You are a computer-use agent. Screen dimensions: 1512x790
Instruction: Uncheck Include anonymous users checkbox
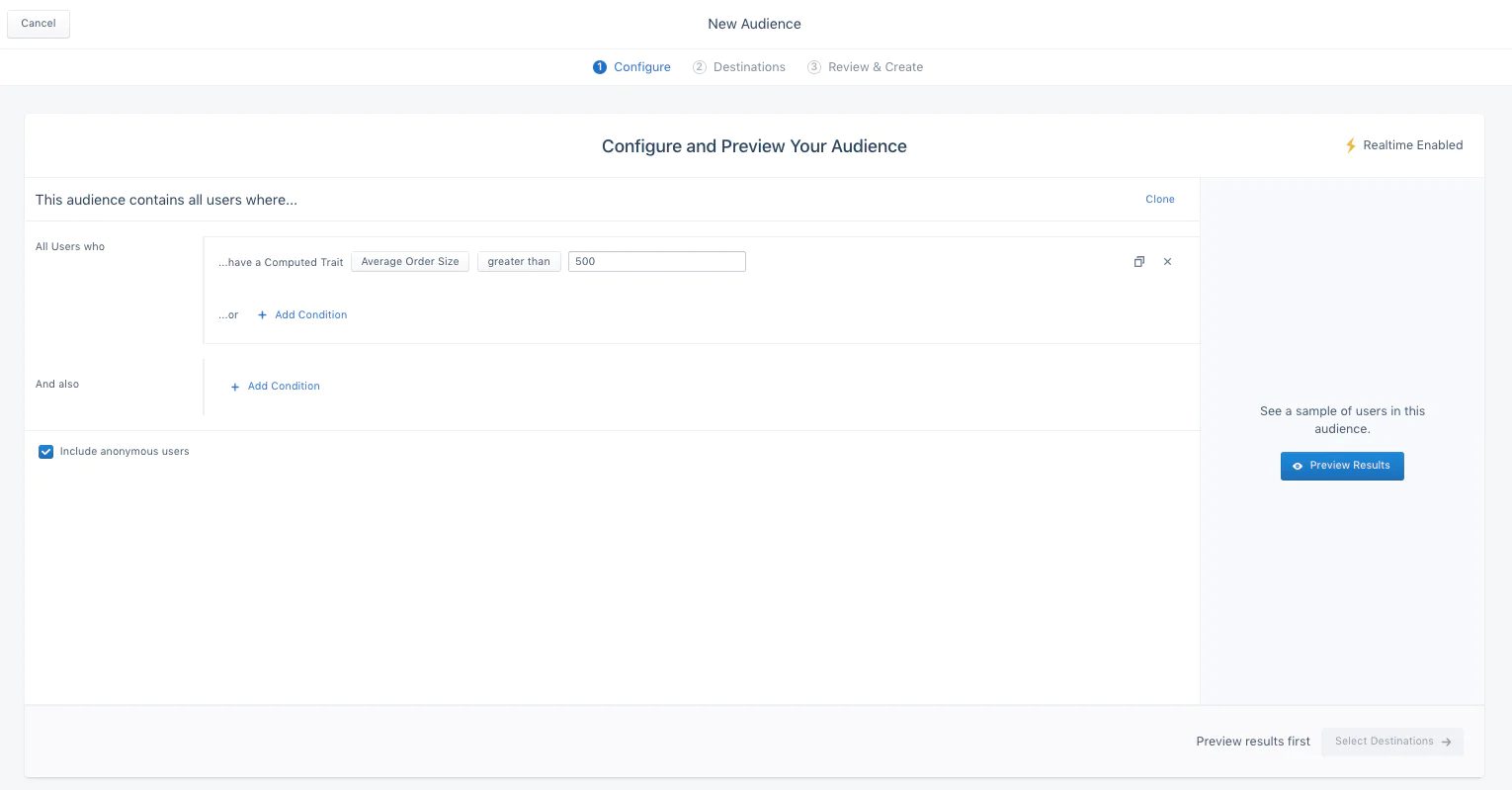pyautogui.click(x=45, y=452)
